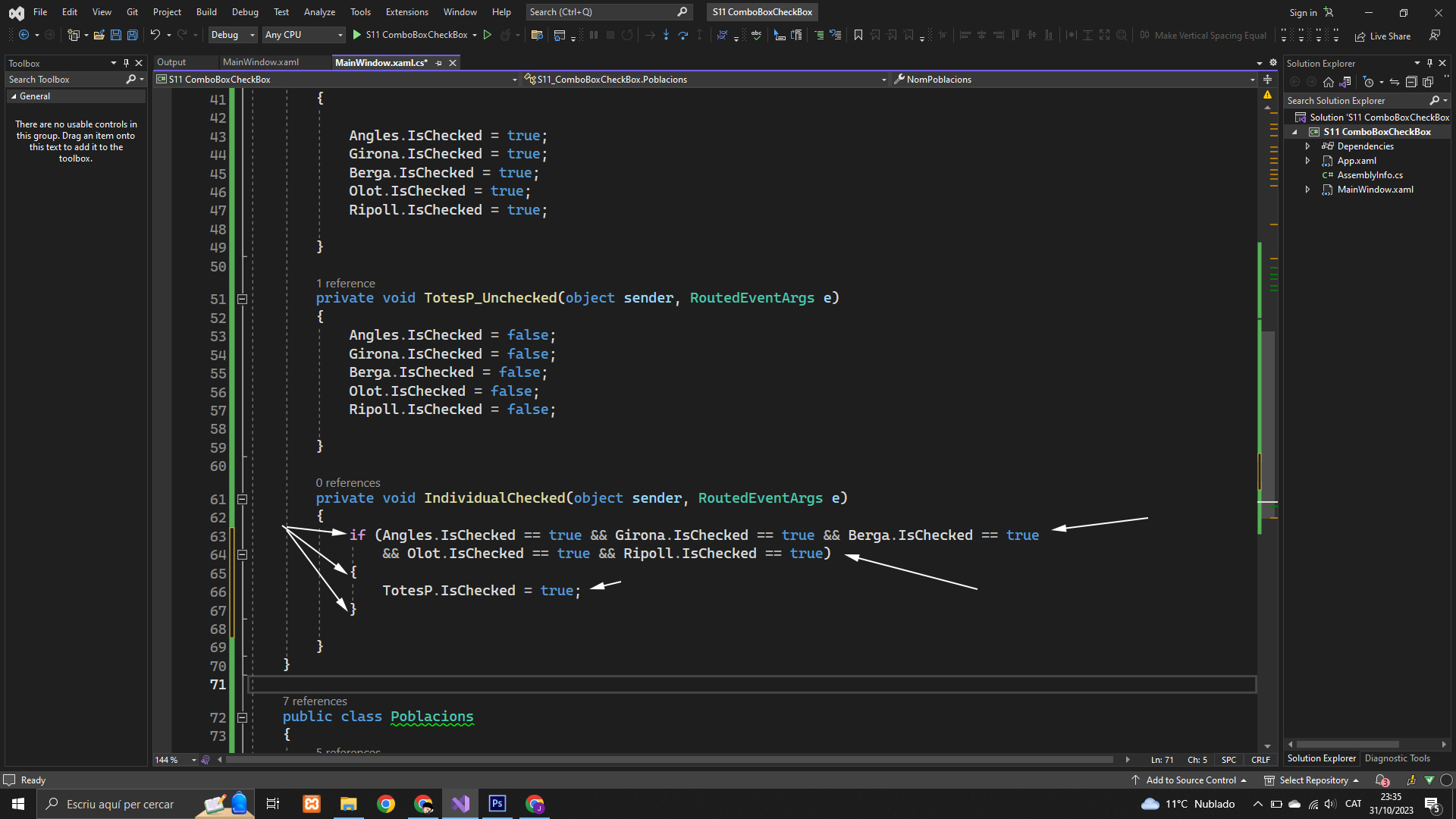Toggle pin on MainWindow.xaml.cs tab
Viewport: 1456px width, 819px height.
click(439, 63)
